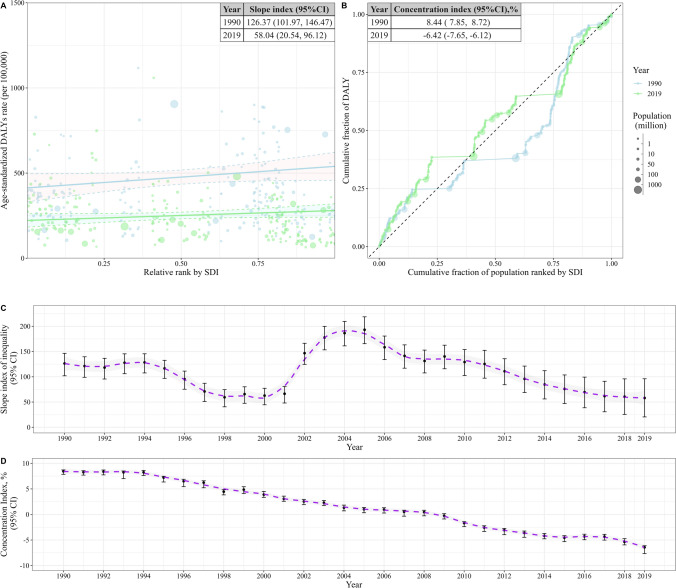Click the "1994" tick on panel D x-axis

[144, 576]
